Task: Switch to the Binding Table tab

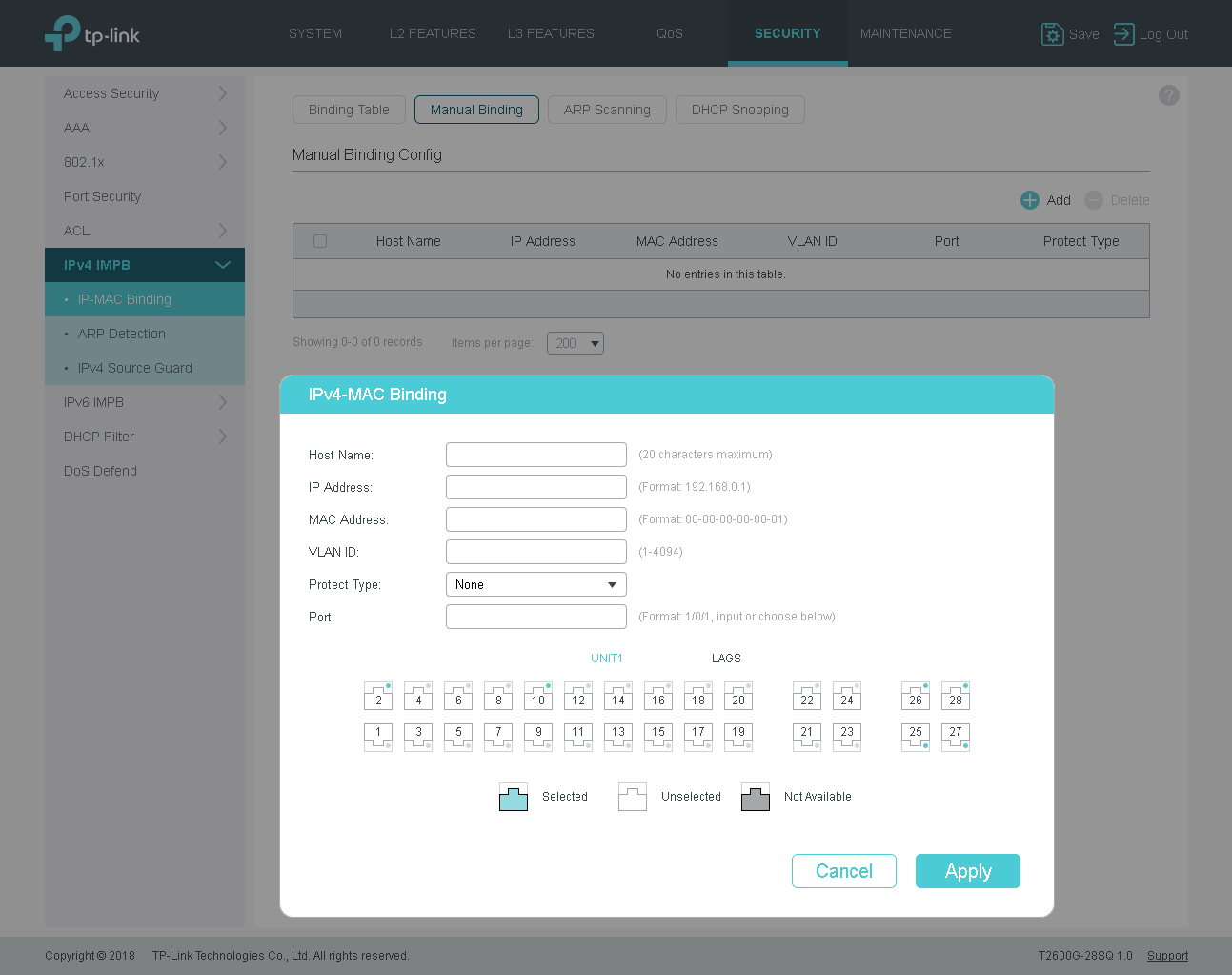Action: (x=349, y=110)
